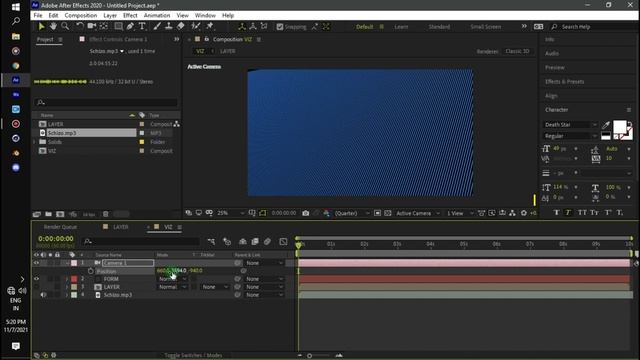Viewport: 640px width, 360px height.
Task: Open the File menu
Action: point(38,16)
